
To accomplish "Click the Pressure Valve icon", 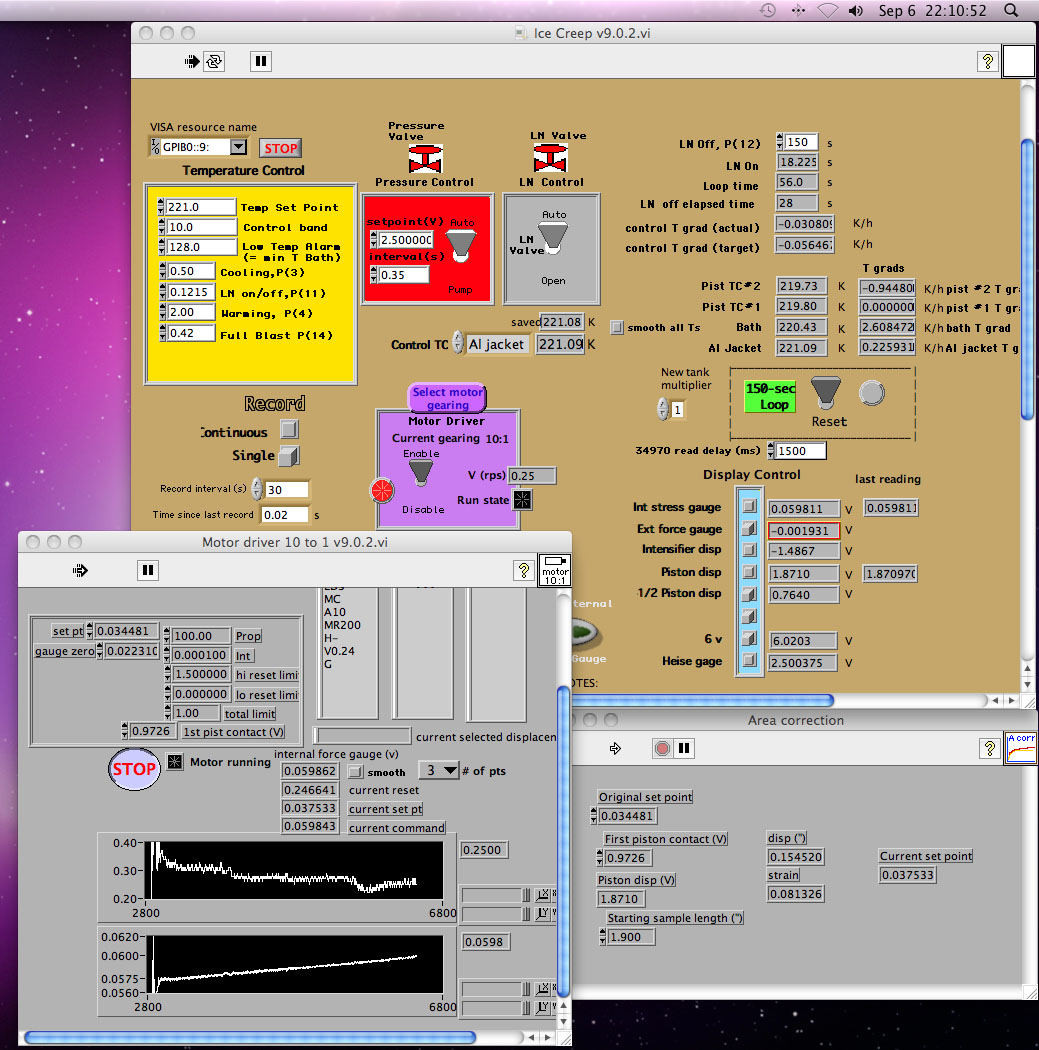I will [426, 158].
